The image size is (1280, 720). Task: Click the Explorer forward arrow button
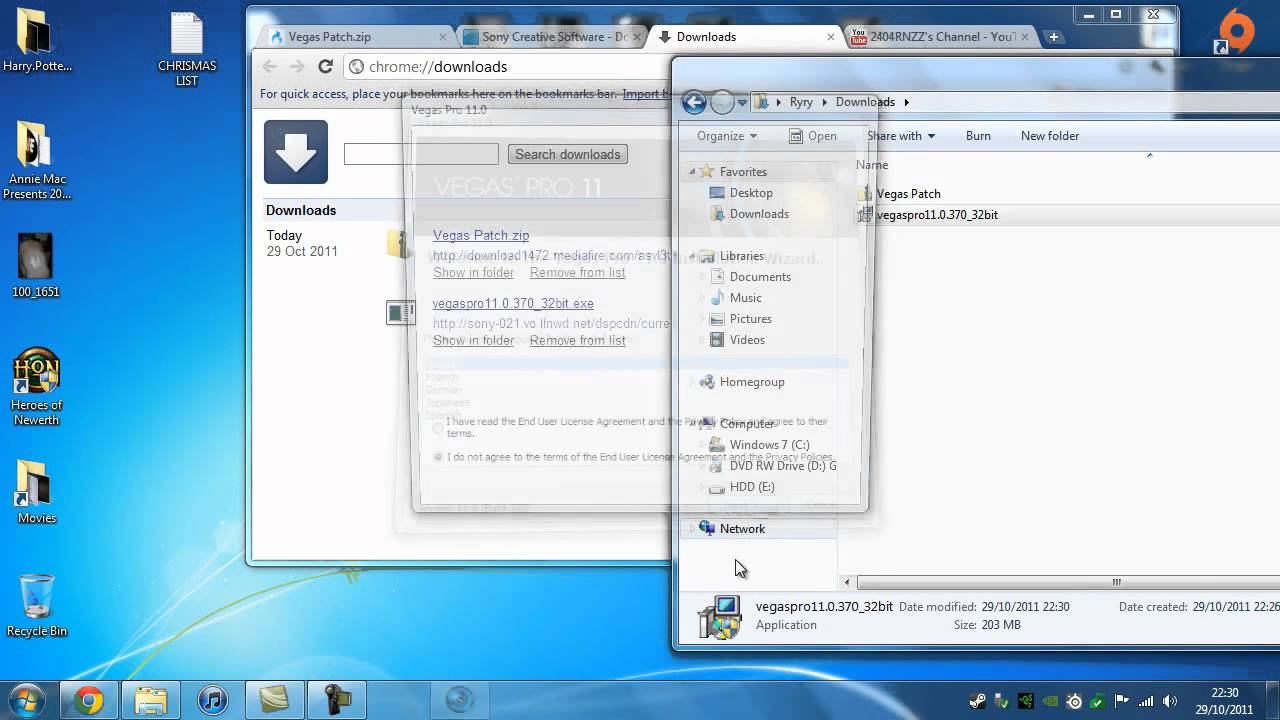[x=722, y=102]
